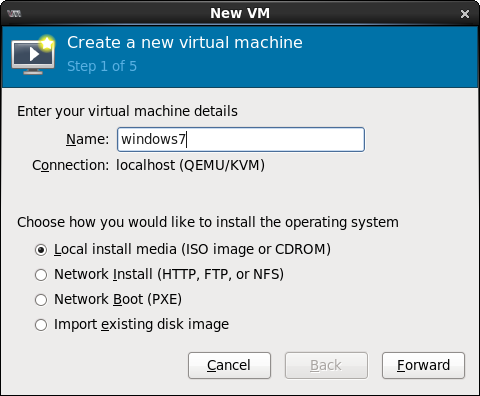Click the "Create a new virtual machine" heading
This screenshot has width=480, height=396.
[185, 43]
